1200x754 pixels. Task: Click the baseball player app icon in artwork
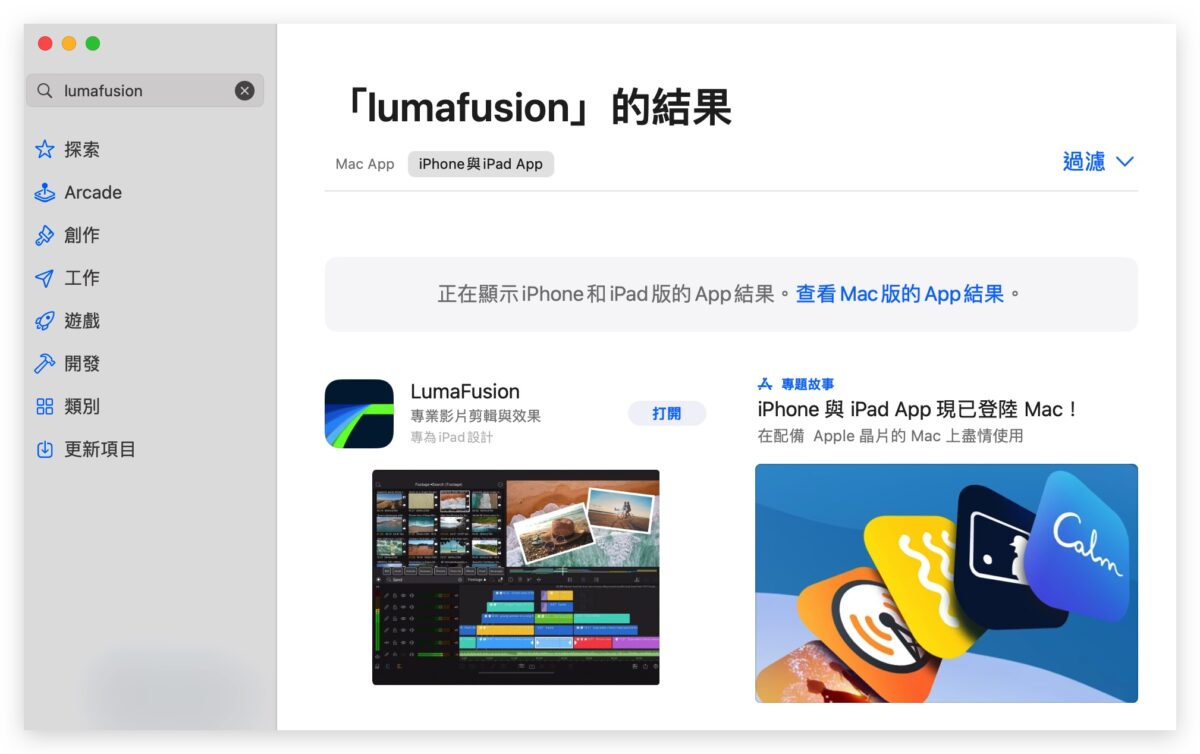(1002, 559)
